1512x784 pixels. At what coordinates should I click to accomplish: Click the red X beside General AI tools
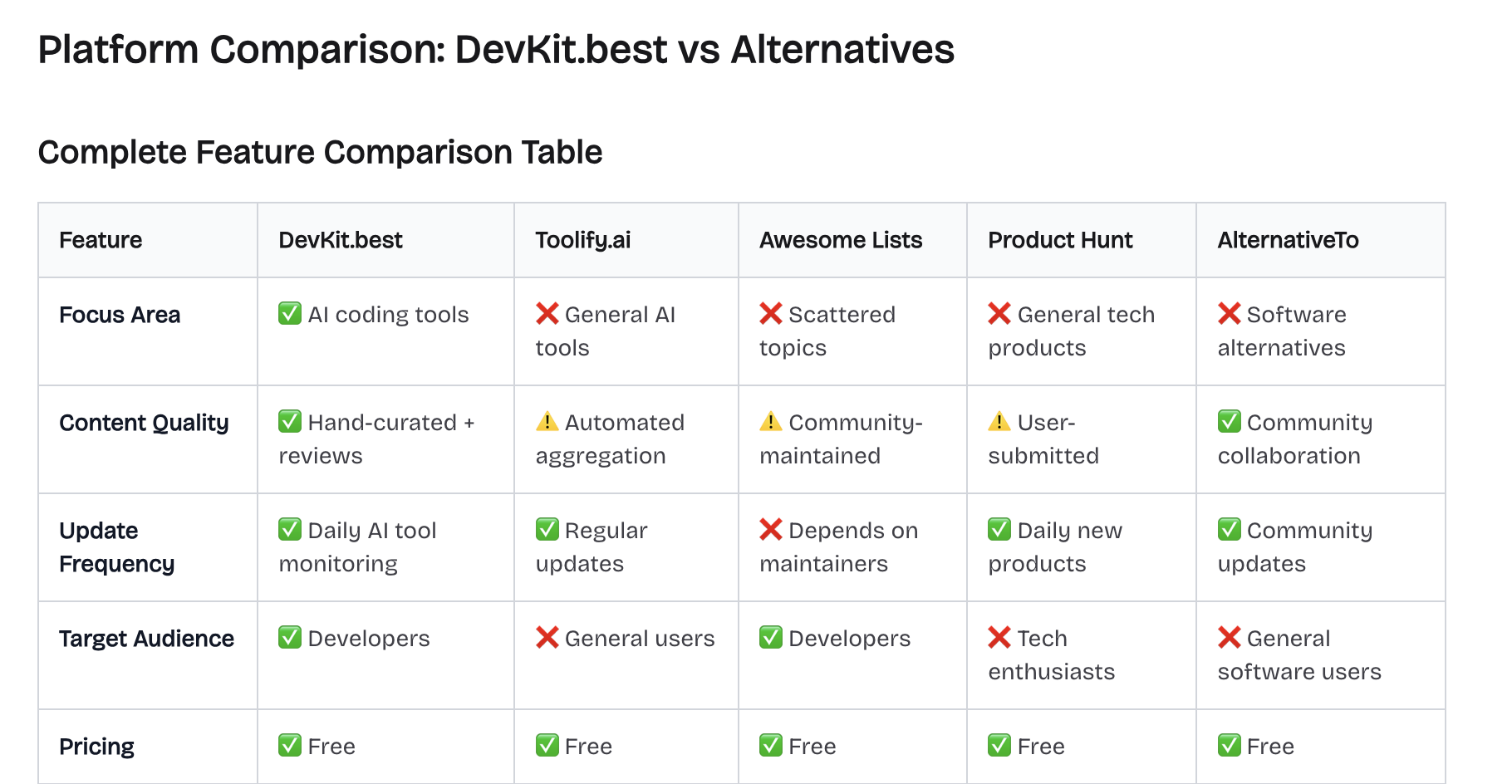pyautogui.click(x=547, y=314)
